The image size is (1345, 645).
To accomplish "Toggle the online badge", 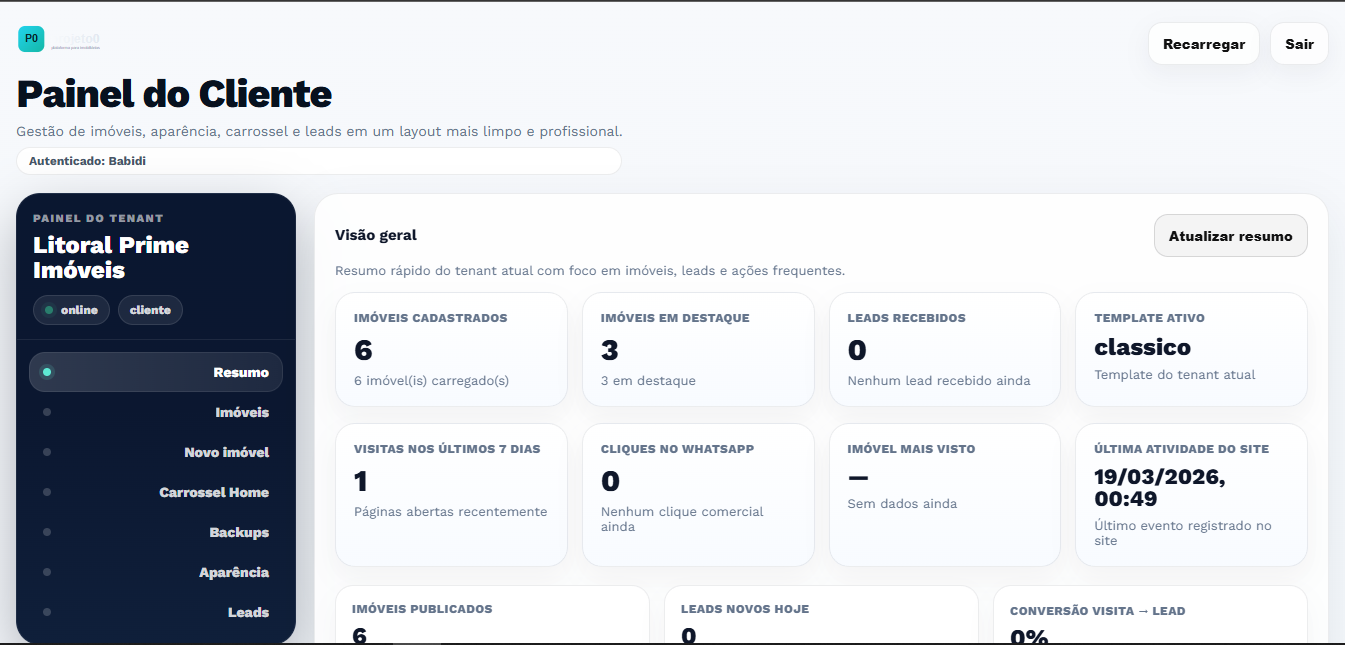I will 71,310.
